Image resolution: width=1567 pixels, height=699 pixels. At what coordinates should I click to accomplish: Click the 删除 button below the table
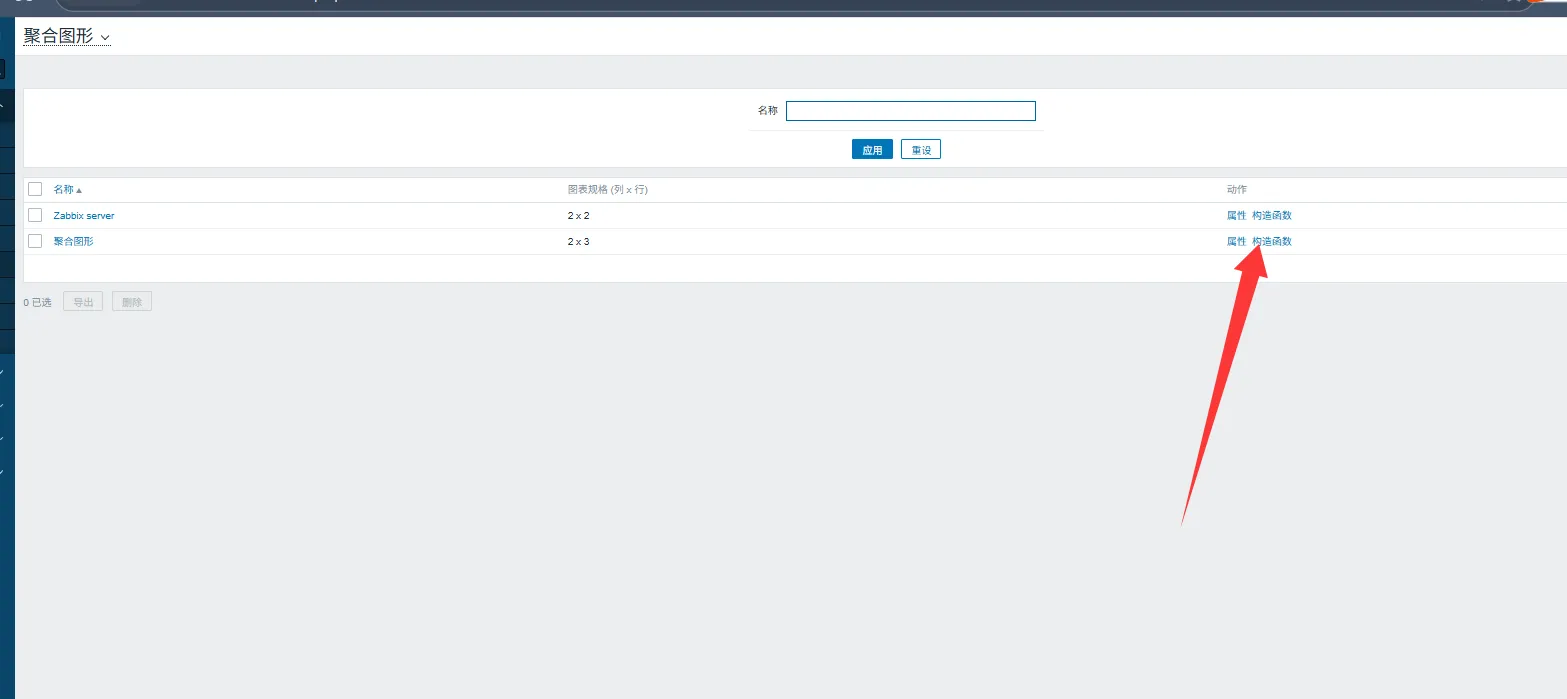pyautogui.click(x=132, y=302)
